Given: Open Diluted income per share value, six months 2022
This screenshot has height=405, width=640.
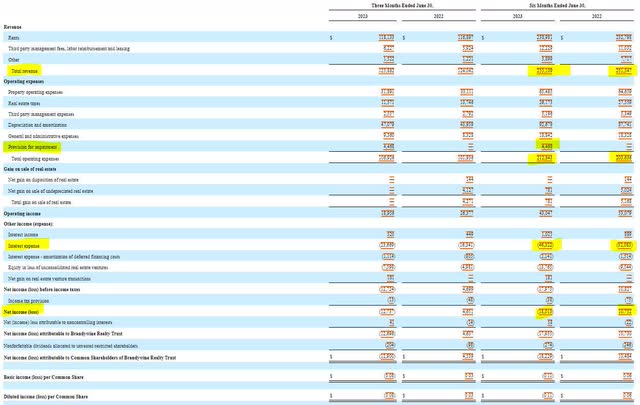Looking at the screenshot, I should (628, 396).
